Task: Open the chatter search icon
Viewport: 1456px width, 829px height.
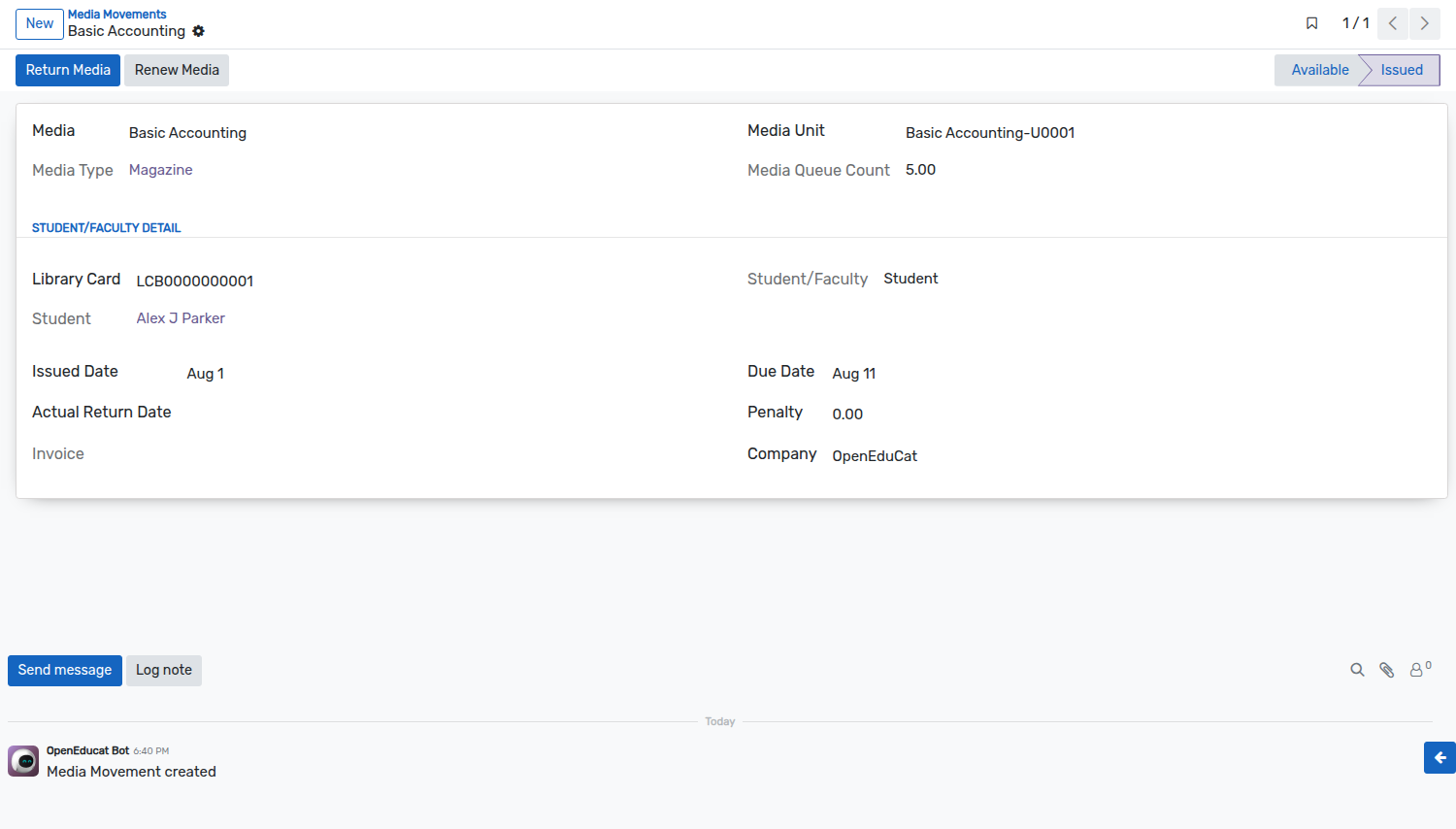Action: tap(1357, 670)
